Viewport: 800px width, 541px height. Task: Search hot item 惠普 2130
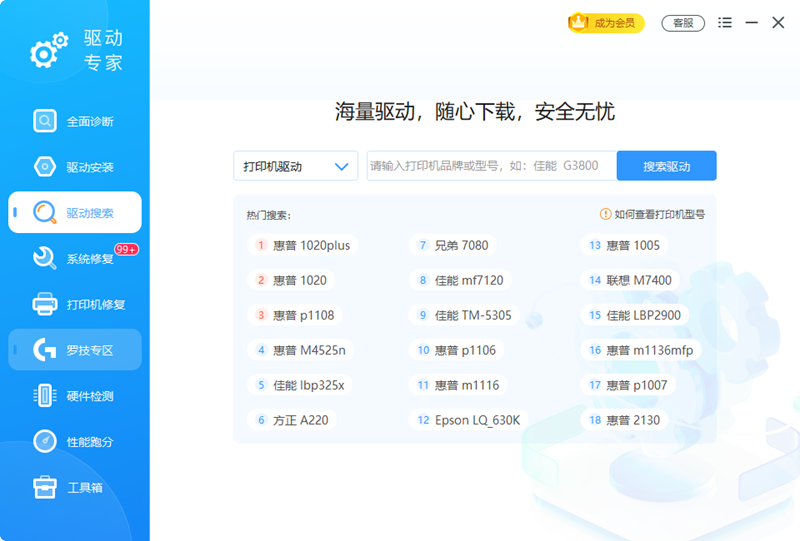[x=624, y=420]
